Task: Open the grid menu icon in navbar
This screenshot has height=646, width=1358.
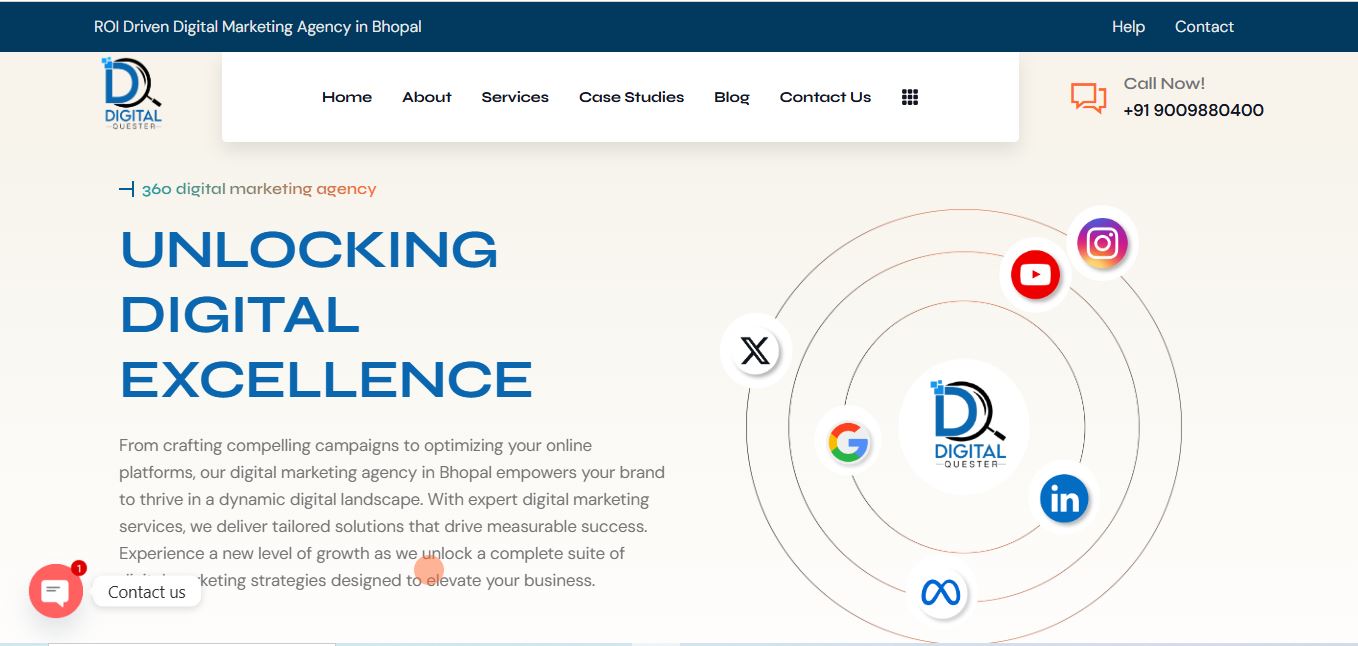Action: (910, 97)
